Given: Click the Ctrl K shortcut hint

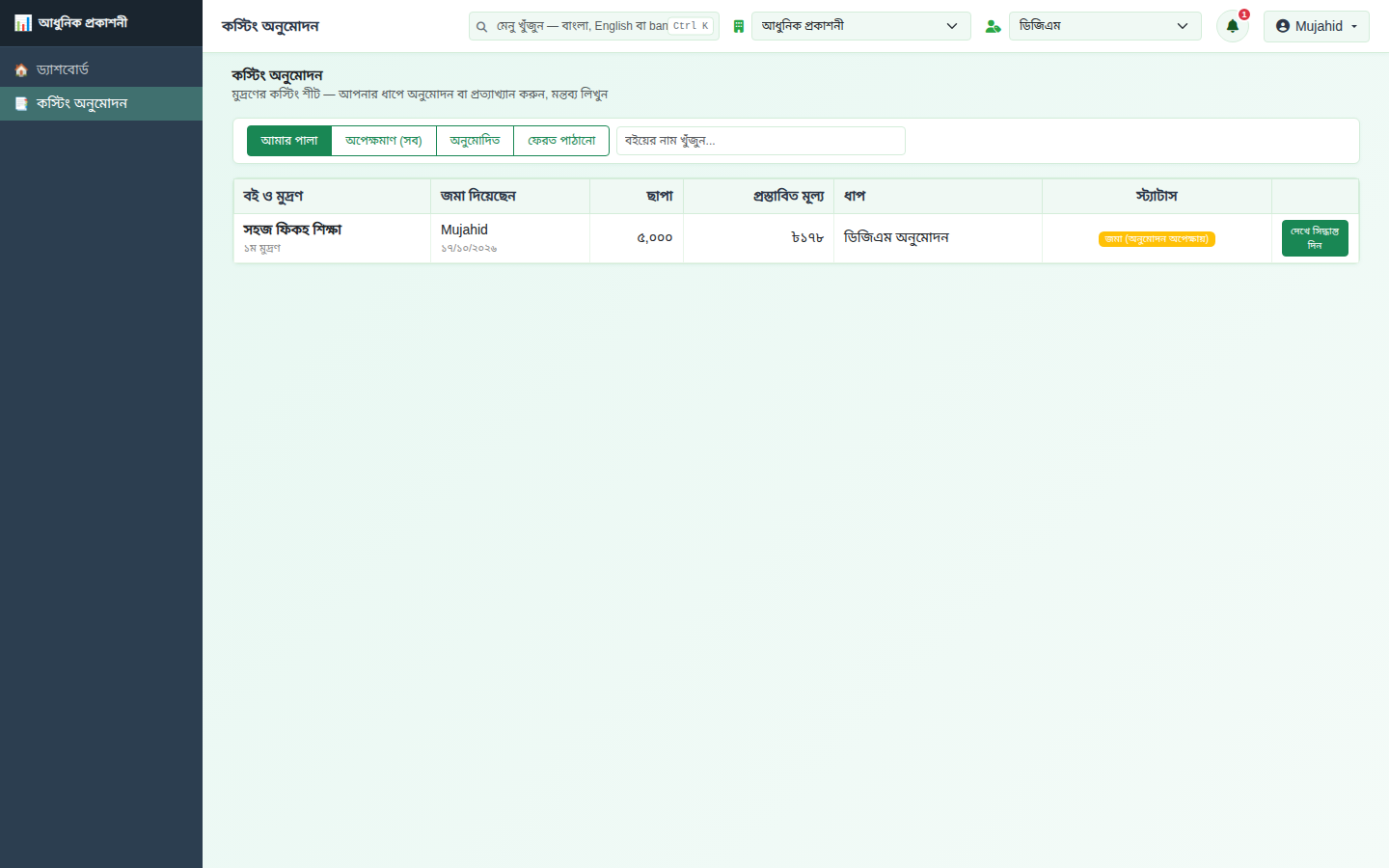Looking at the screenshot, I should coord(692,26).
